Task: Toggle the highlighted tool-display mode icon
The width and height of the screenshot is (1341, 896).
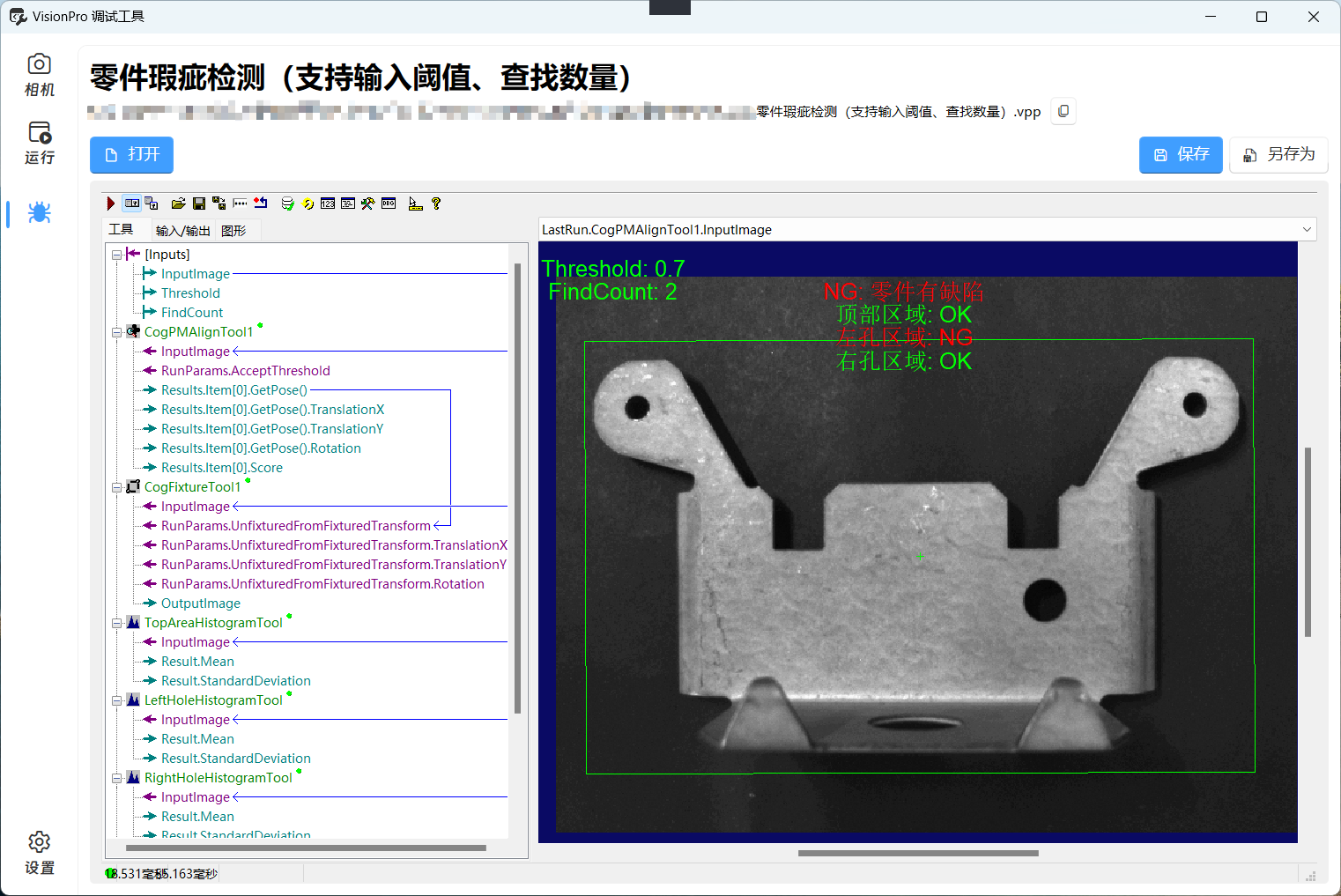Action: point(132,203)
